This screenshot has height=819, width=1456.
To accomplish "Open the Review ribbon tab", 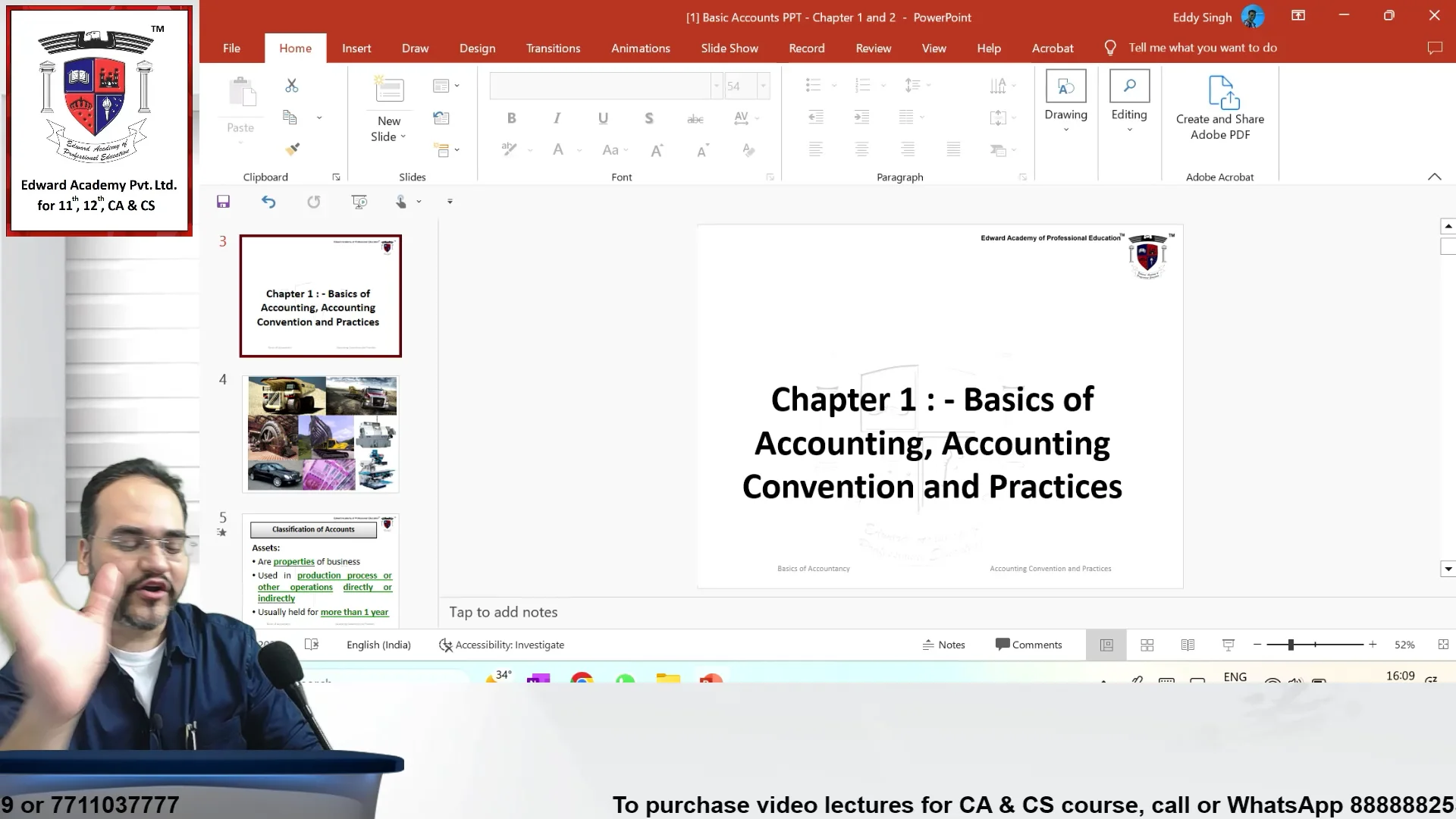I will tap(873, 48).
